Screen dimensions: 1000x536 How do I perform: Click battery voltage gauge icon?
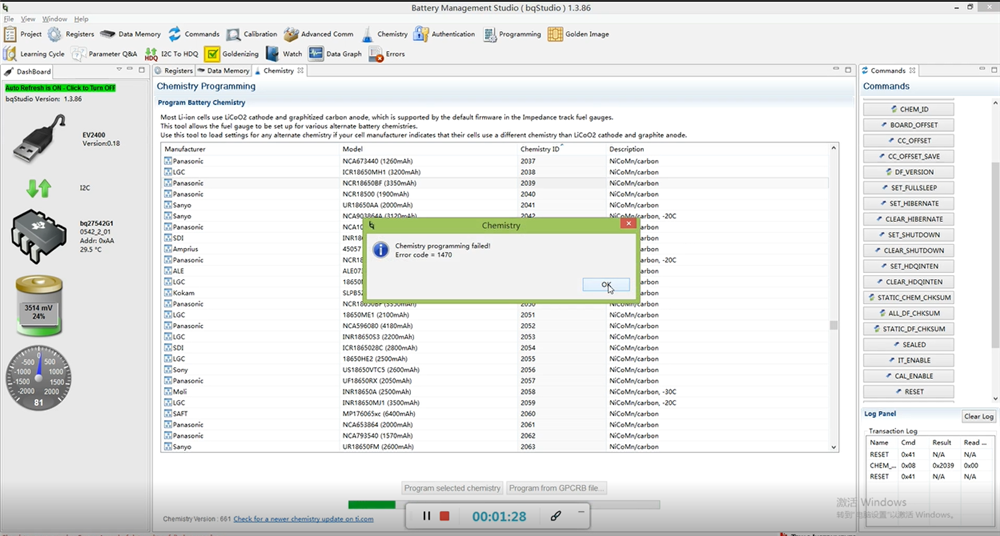coord(39,306)
